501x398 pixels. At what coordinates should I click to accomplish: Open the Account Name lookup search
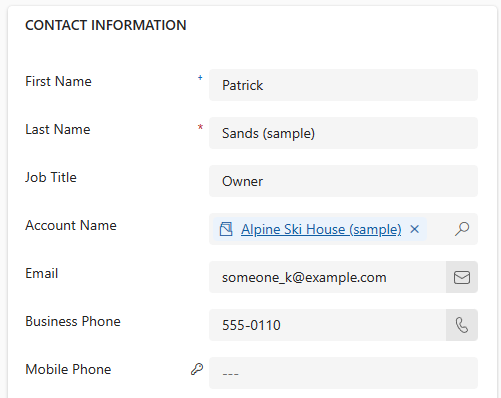tap(462, 229)
